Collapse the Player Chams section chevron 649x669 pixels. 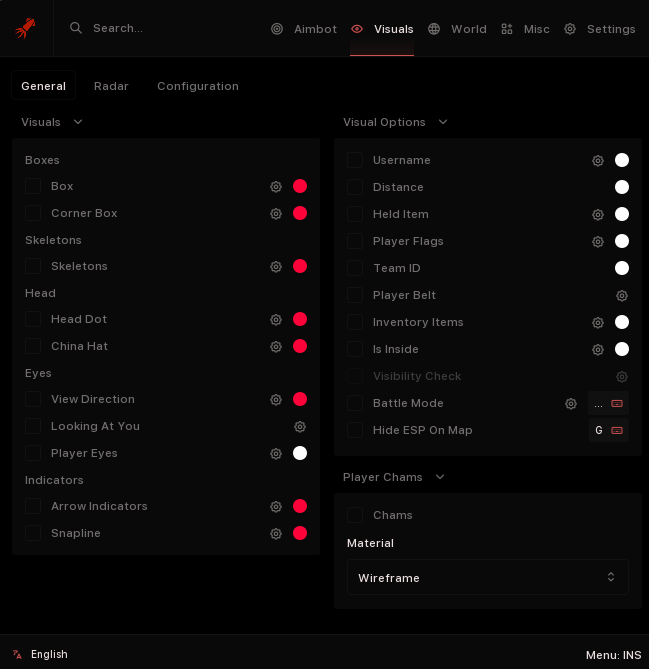(440, 477)
